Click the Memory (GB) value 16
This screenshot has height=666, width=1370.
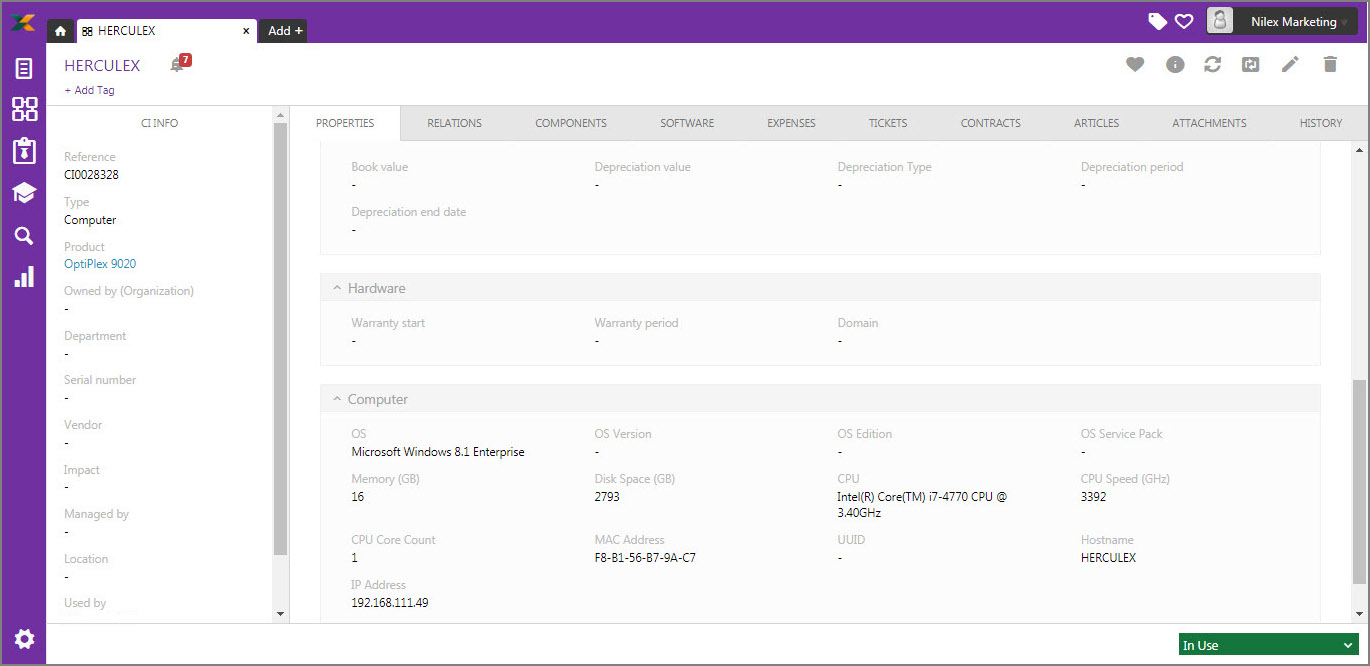click(x=358, y=496)
